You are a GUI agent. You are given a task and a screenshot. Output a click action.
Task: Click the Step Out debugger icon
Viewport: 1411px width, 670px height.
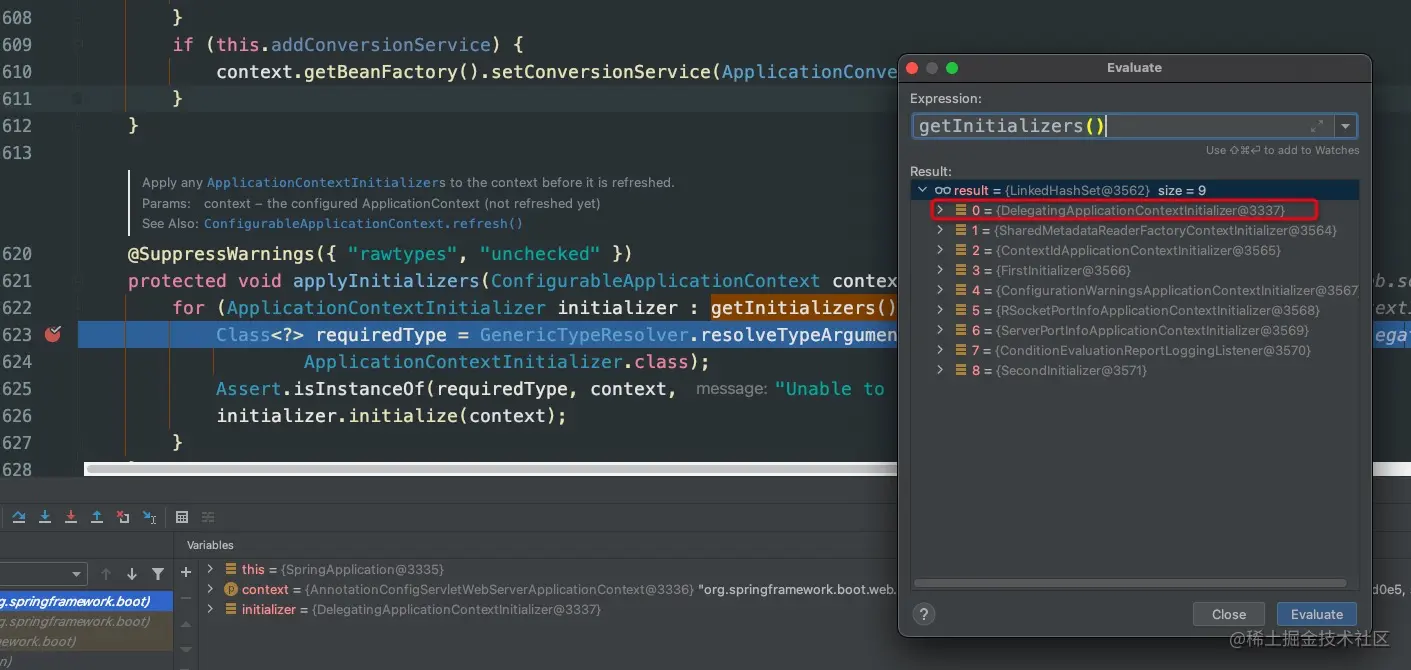click(x=97, y=517)
